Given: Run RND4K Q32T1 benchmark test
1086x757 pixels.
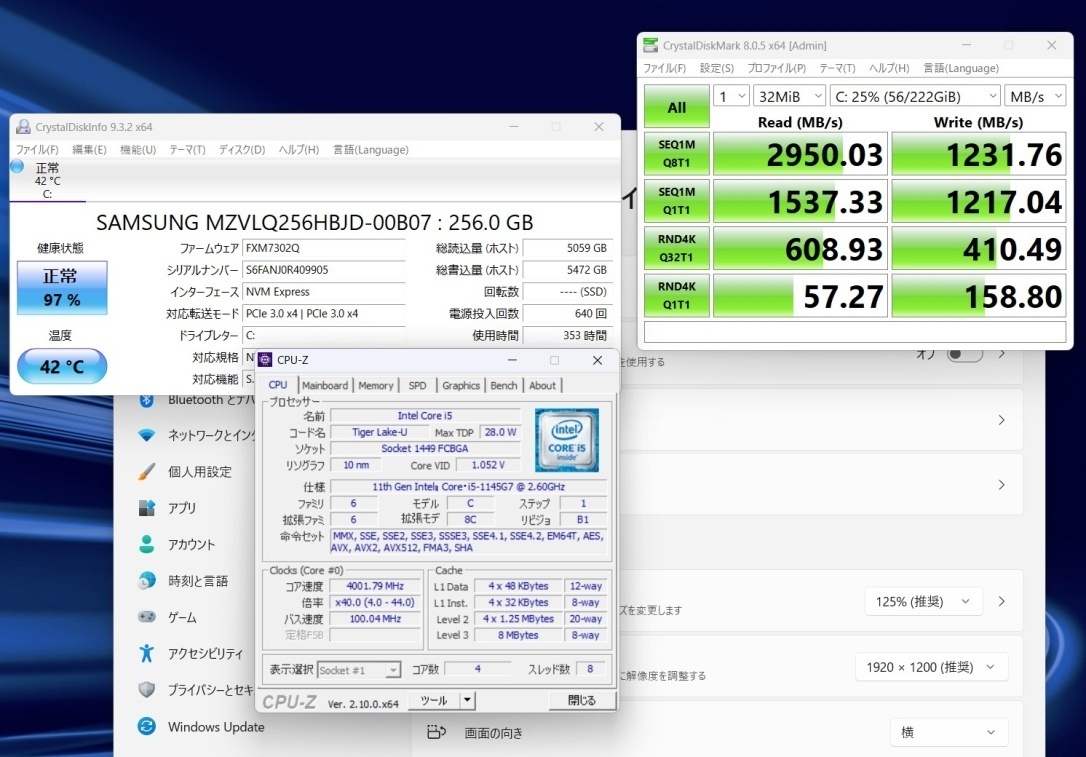Looking at the screenshot, I should [x=677, y=248].
